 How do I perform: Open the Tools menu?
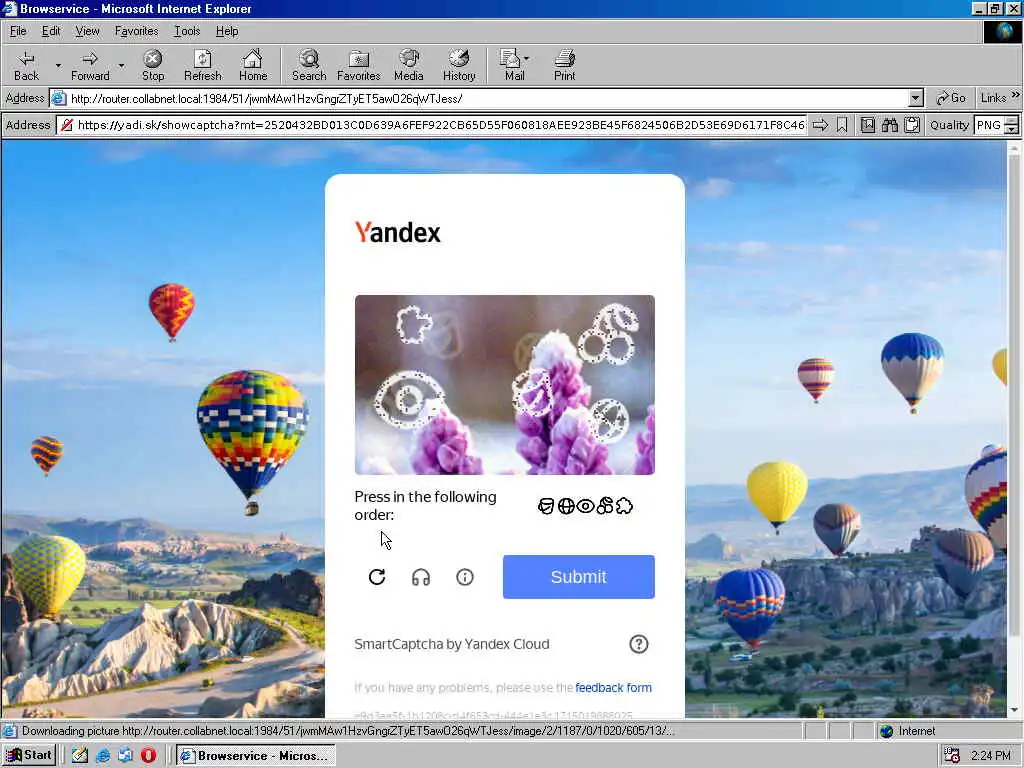187,31
